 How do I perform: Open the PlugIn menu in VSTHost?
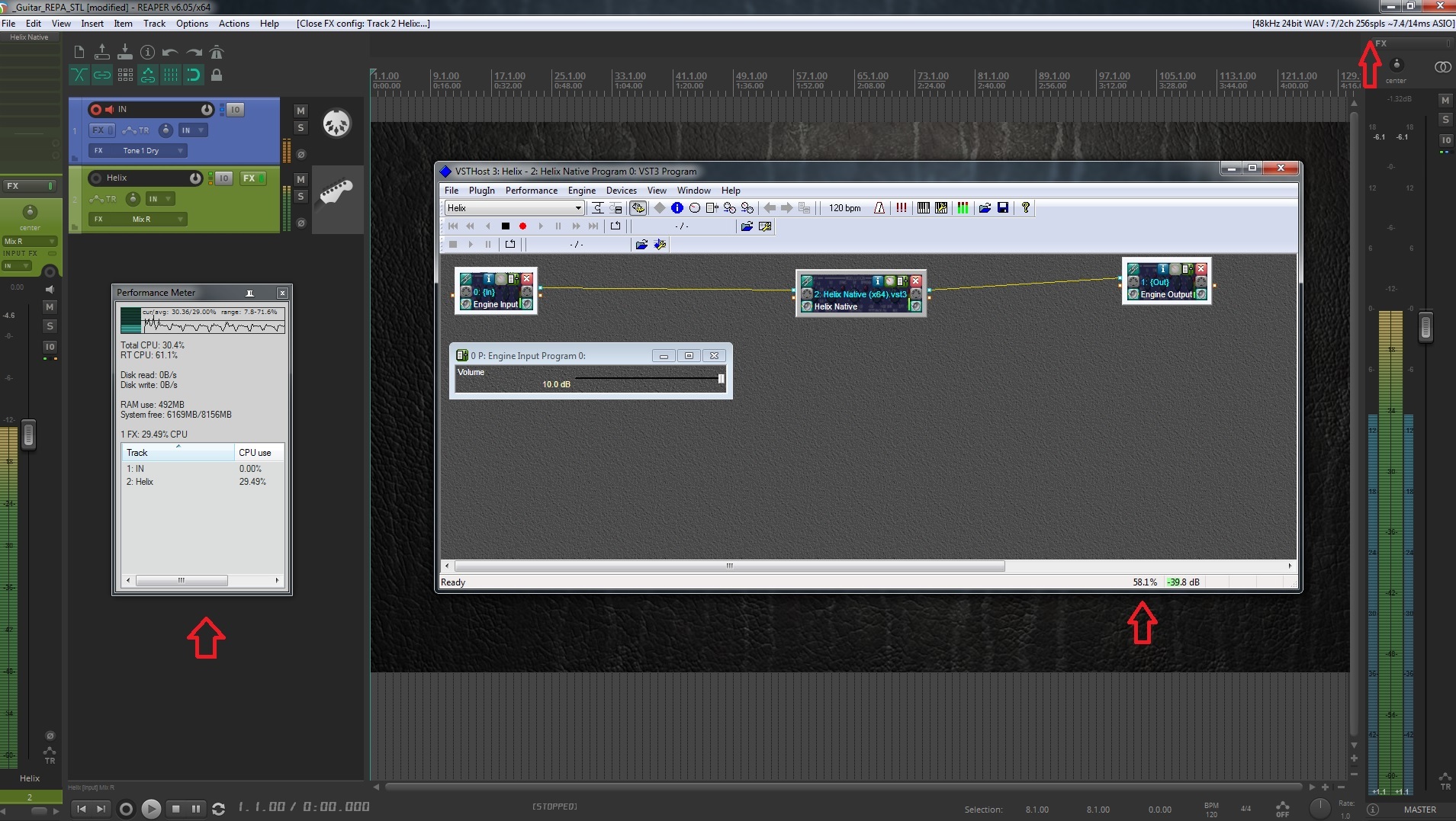[481, 191]
